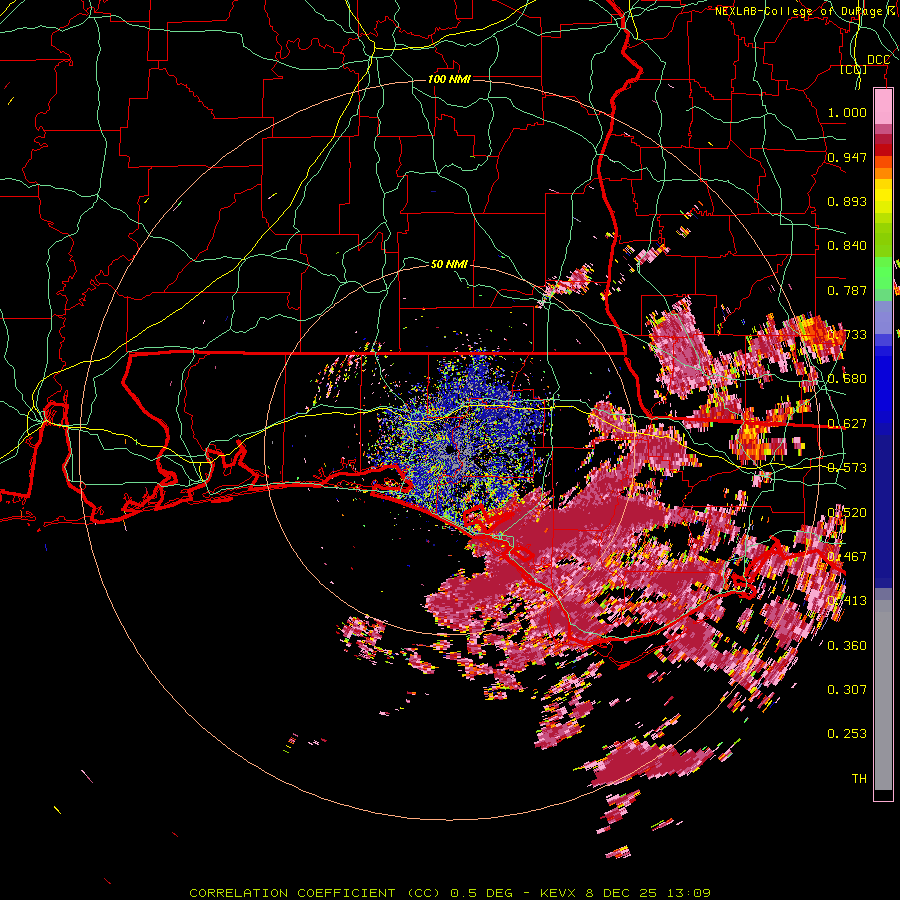
Task: Click the 0.360 scale value
Action: (x=847, y=646)
